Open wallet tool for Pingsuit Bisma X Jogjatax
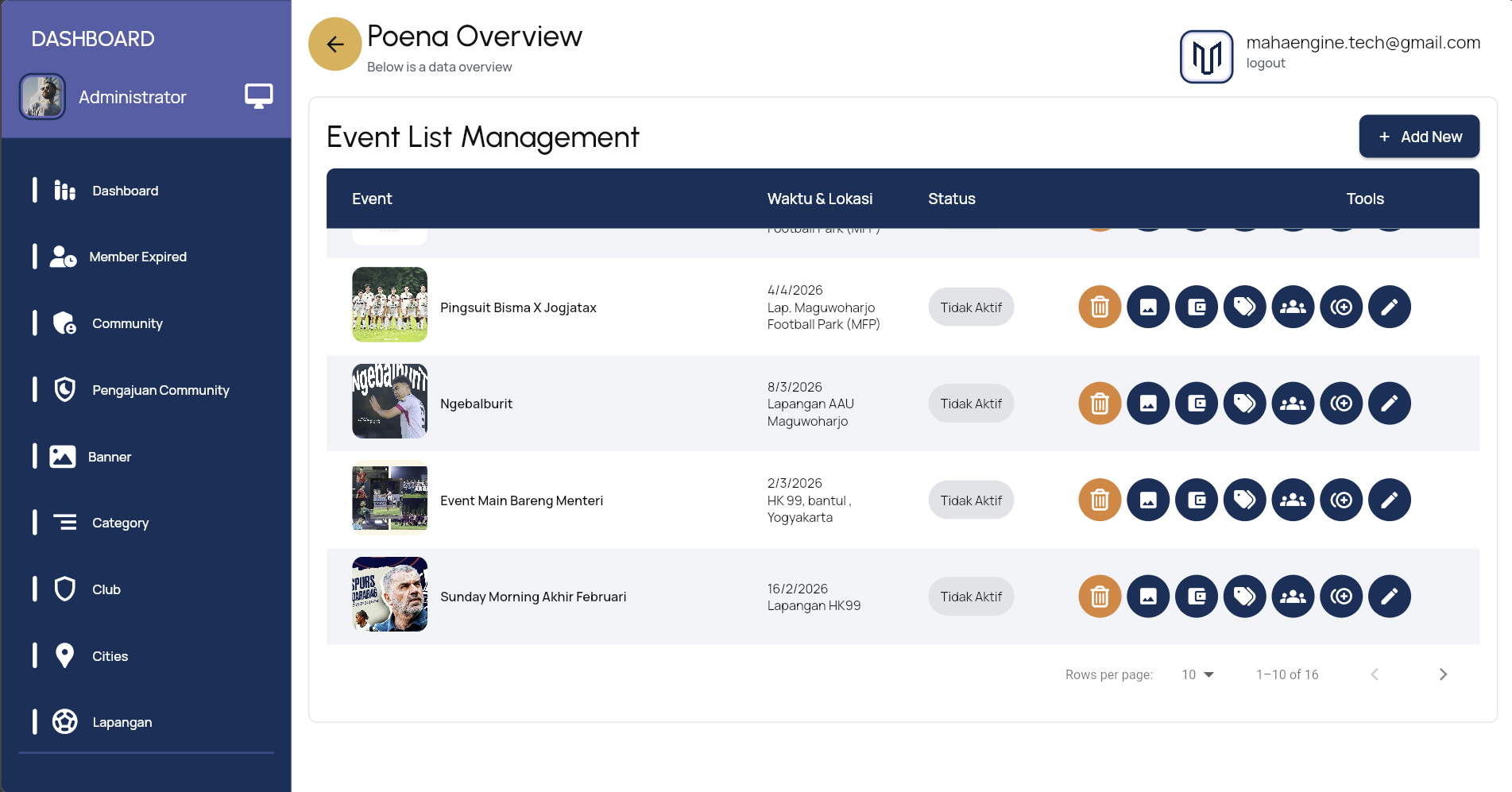Image resolution: width=1512 pixels, height=792 pixels. coord(1197,307)
